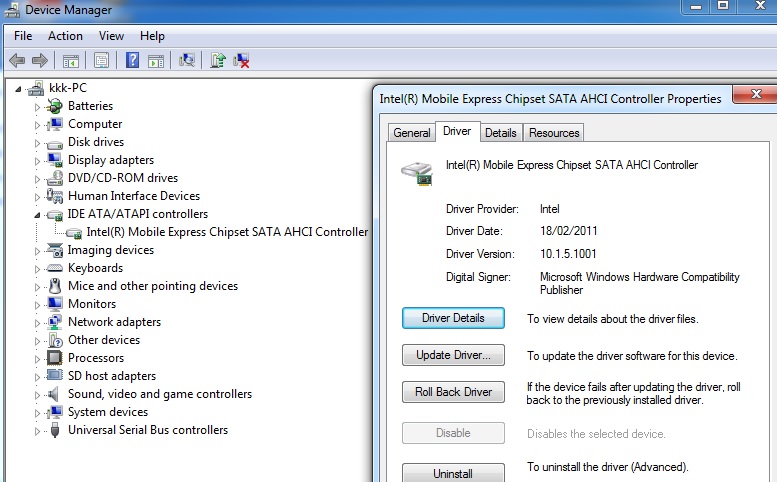Select the Display adapters icon

tap(54, 160)
